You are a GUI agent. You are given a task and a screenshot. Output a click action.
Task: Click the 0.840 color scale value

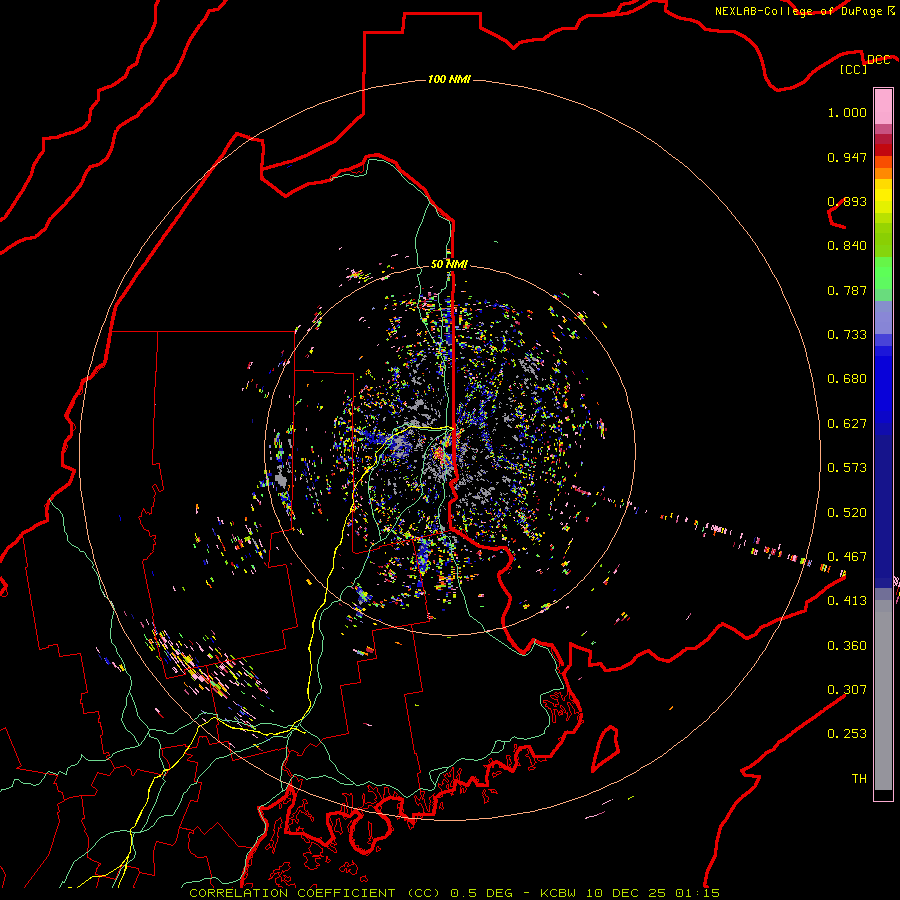click(x=847, y=246)
